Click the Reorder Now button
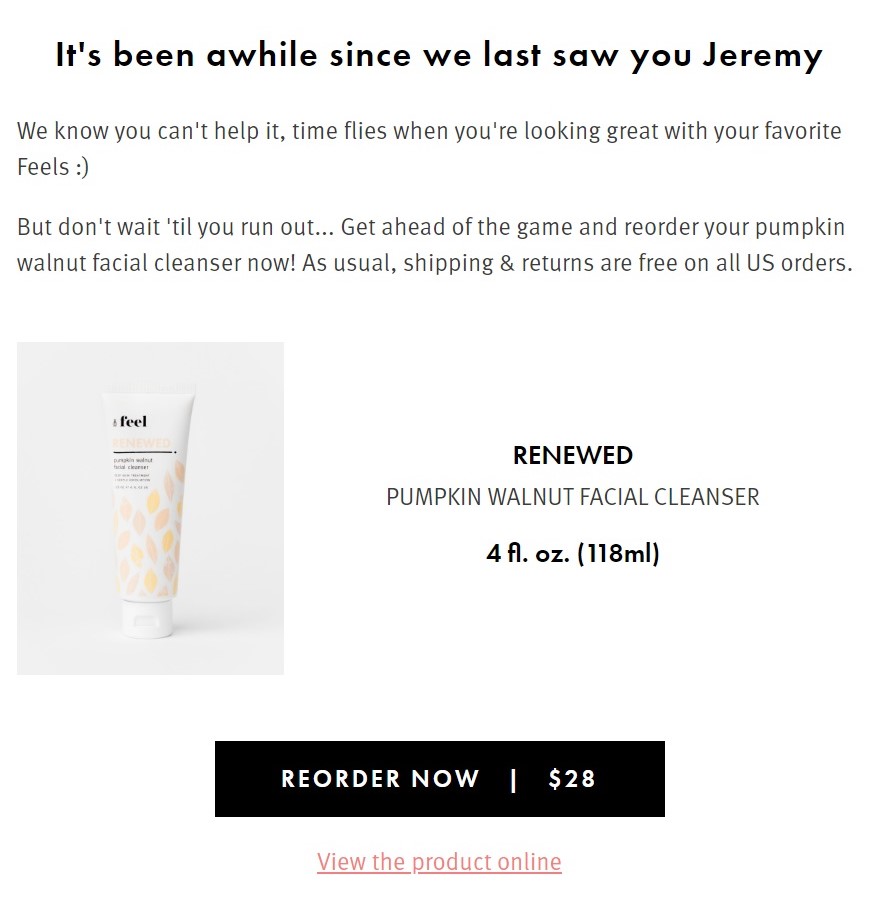The image size is (881, 906). click(x=440, y=778)
